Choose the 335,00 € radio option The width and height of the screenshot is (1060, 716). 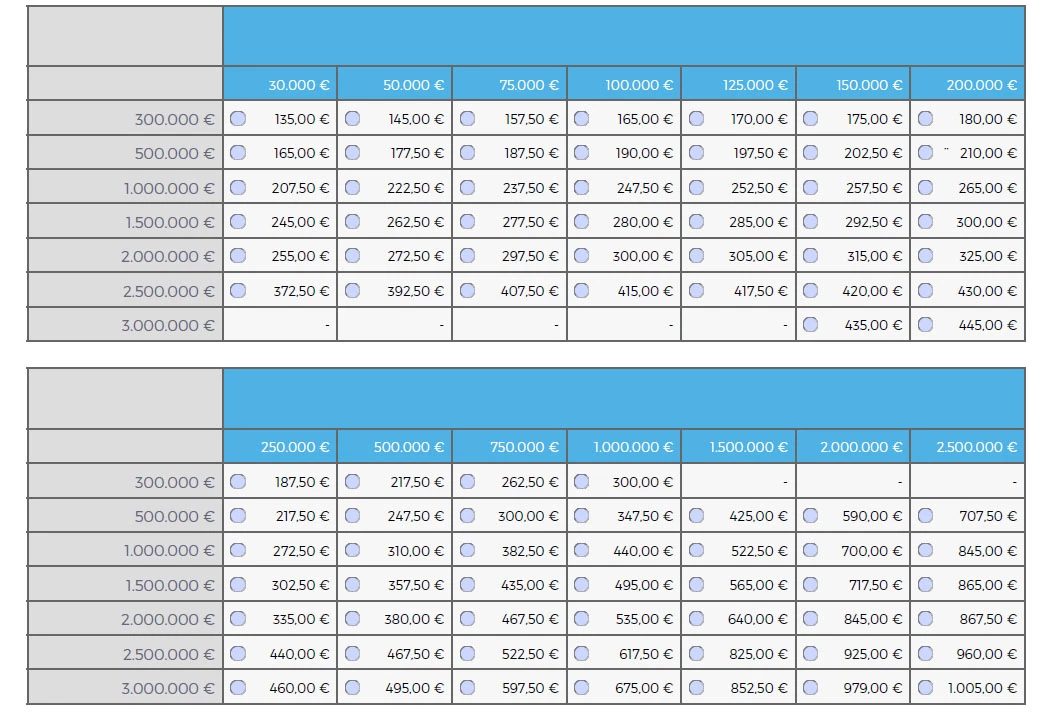238,619
